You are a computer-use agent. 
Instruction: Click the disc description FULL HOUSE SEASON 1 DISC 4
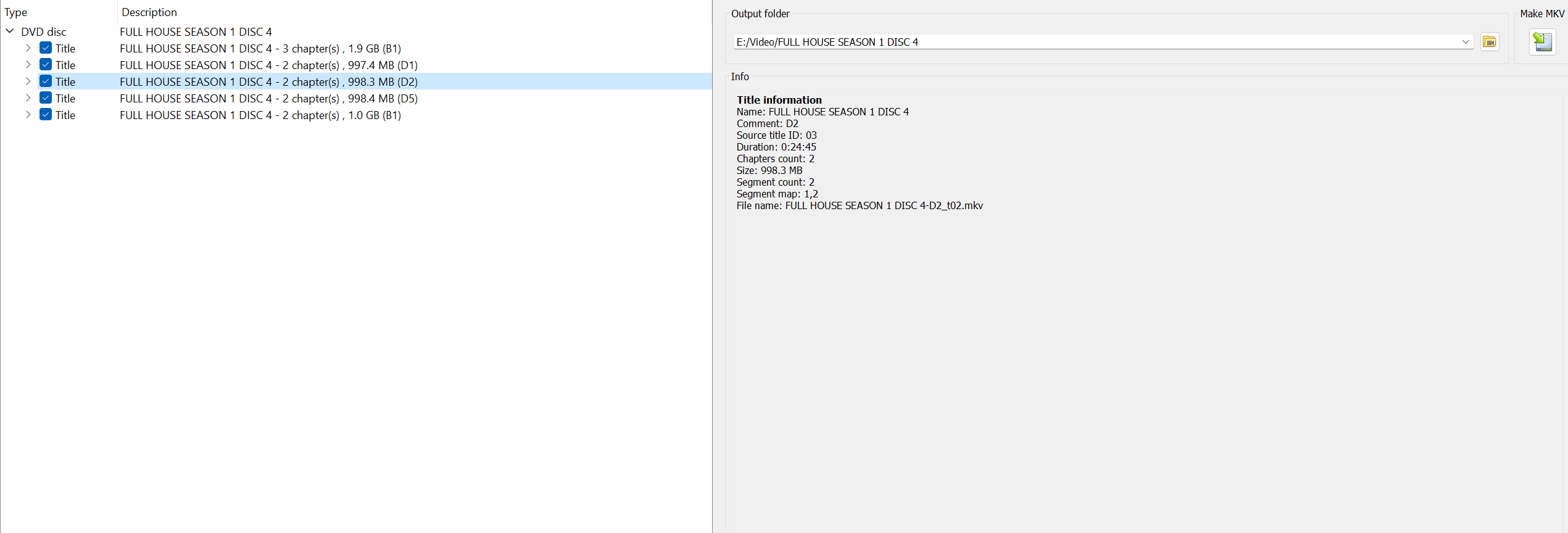(x=196, y=31)
